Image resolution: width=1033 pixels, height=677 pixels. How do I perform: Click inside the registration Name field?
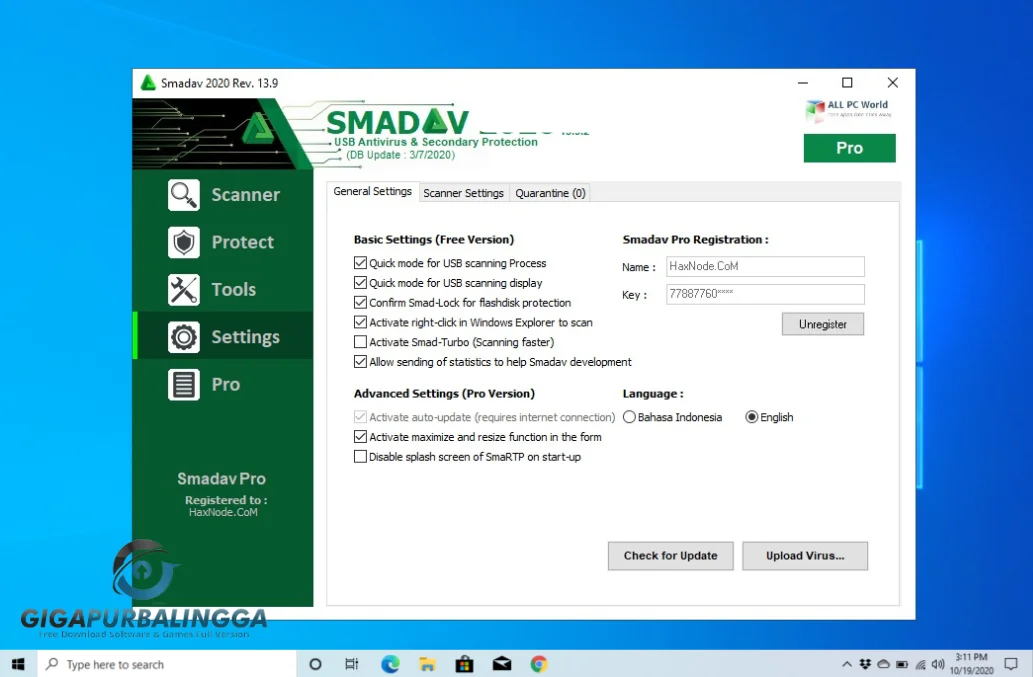[x=764, y=266]
